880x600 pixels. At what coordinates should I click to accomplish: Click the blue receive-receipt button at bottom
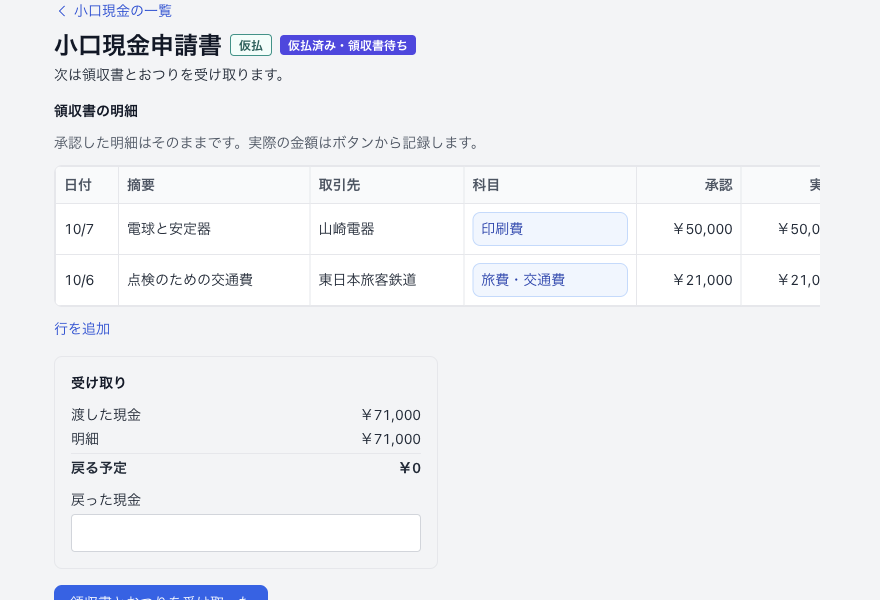[161, 593]
